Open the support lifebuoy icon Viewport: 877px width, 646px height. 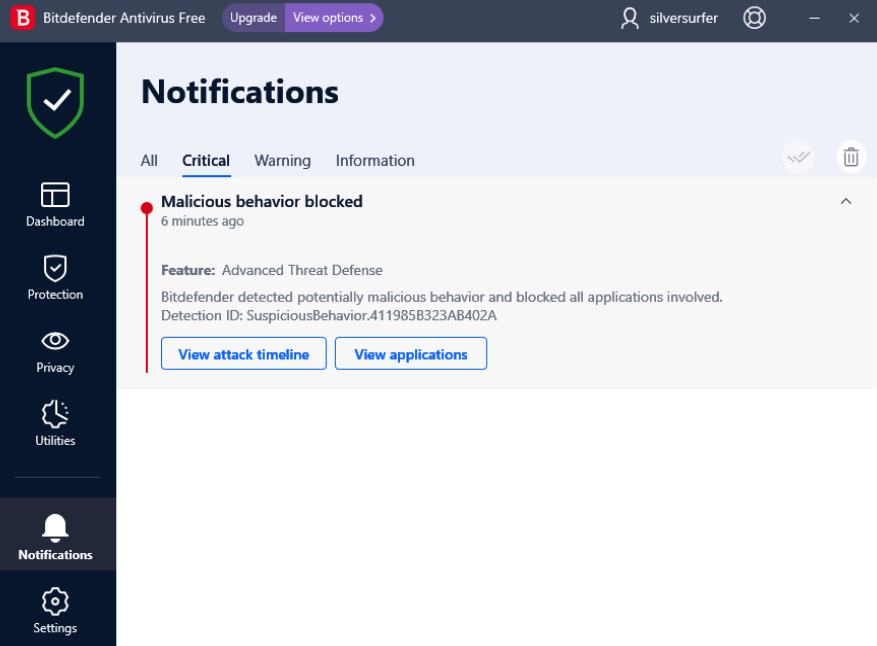(754, 18)
